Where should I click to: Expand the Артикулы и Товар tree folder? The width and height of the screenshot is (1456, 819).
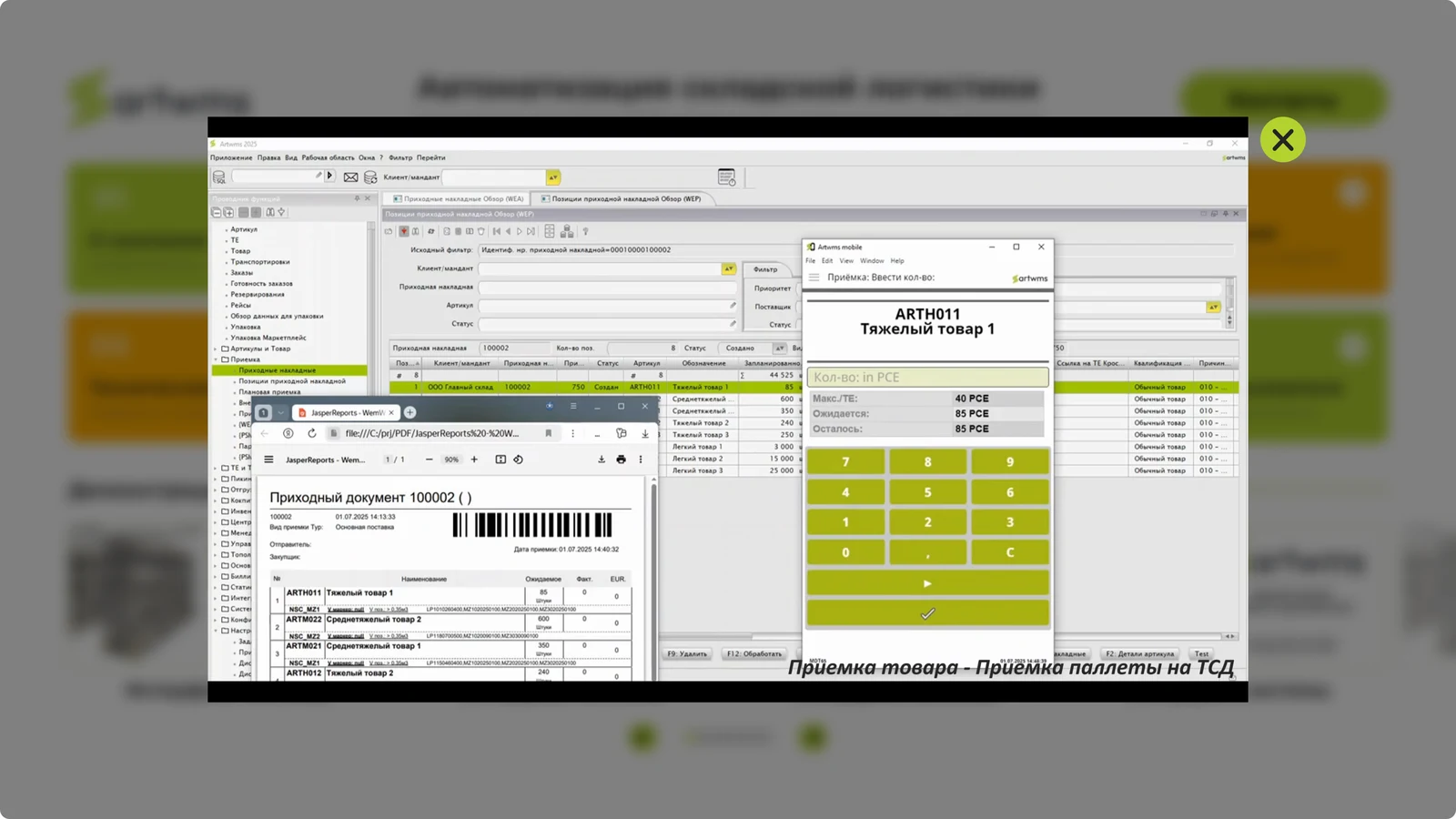coord(217,349)
